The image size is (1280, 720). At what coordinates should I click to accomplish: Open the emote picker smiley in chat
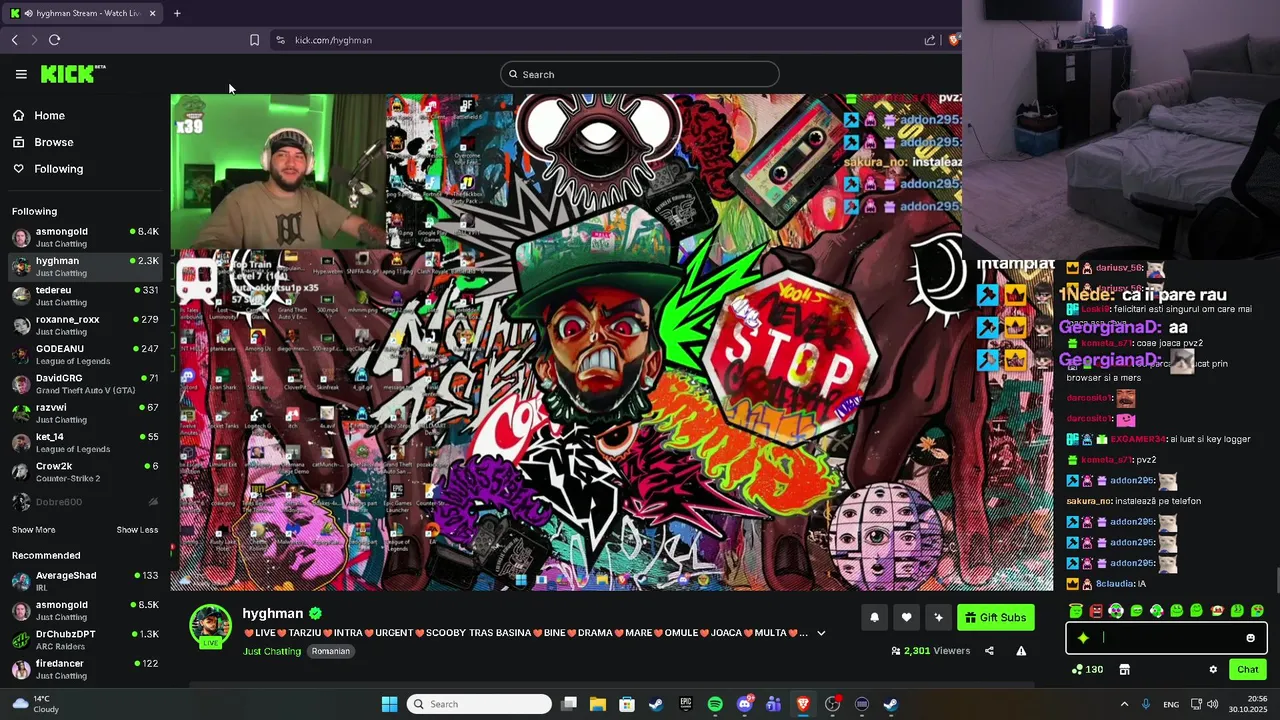pos(1250,638)
